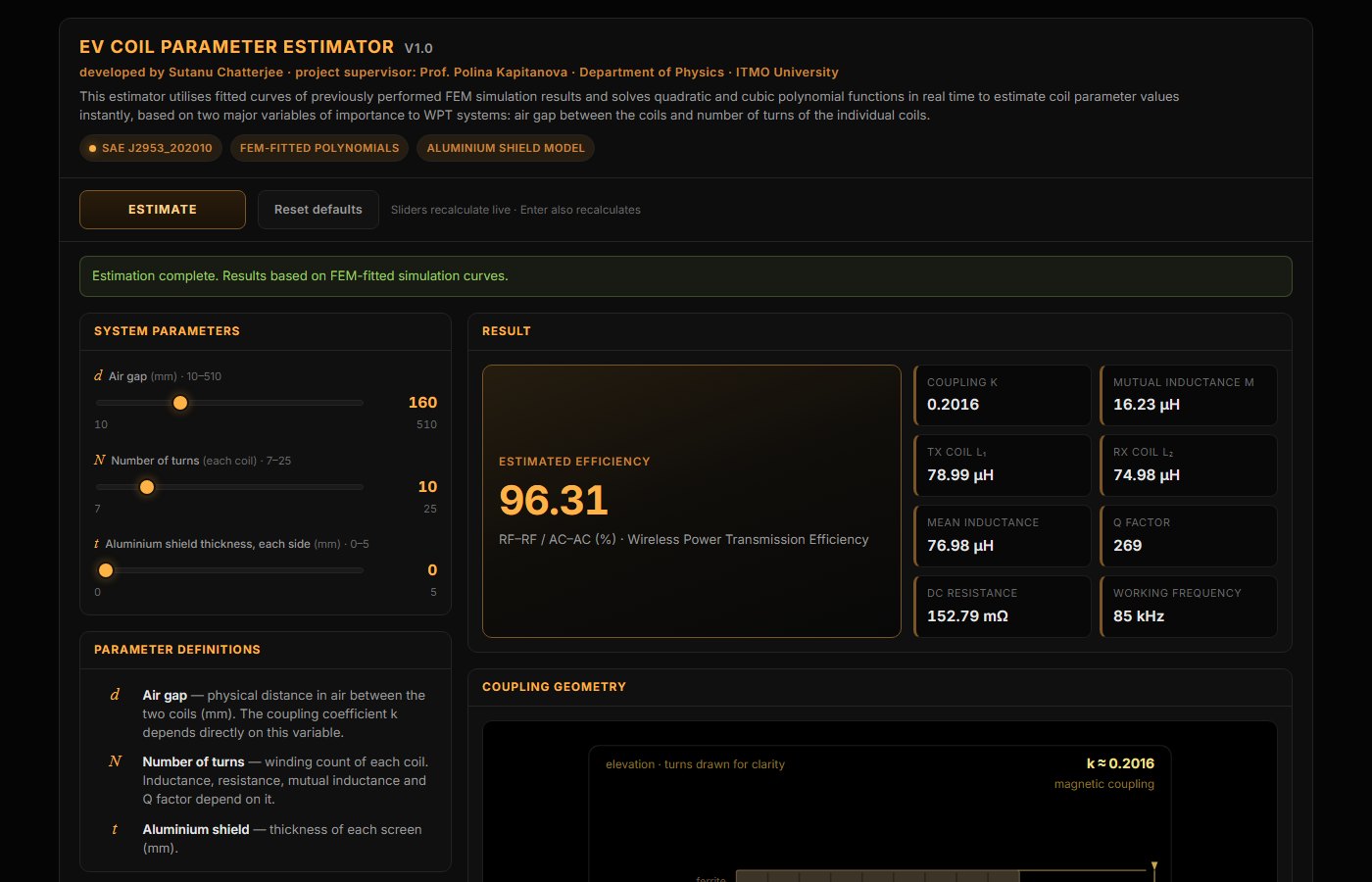Click the RESULT panel heading

(507, 331)
